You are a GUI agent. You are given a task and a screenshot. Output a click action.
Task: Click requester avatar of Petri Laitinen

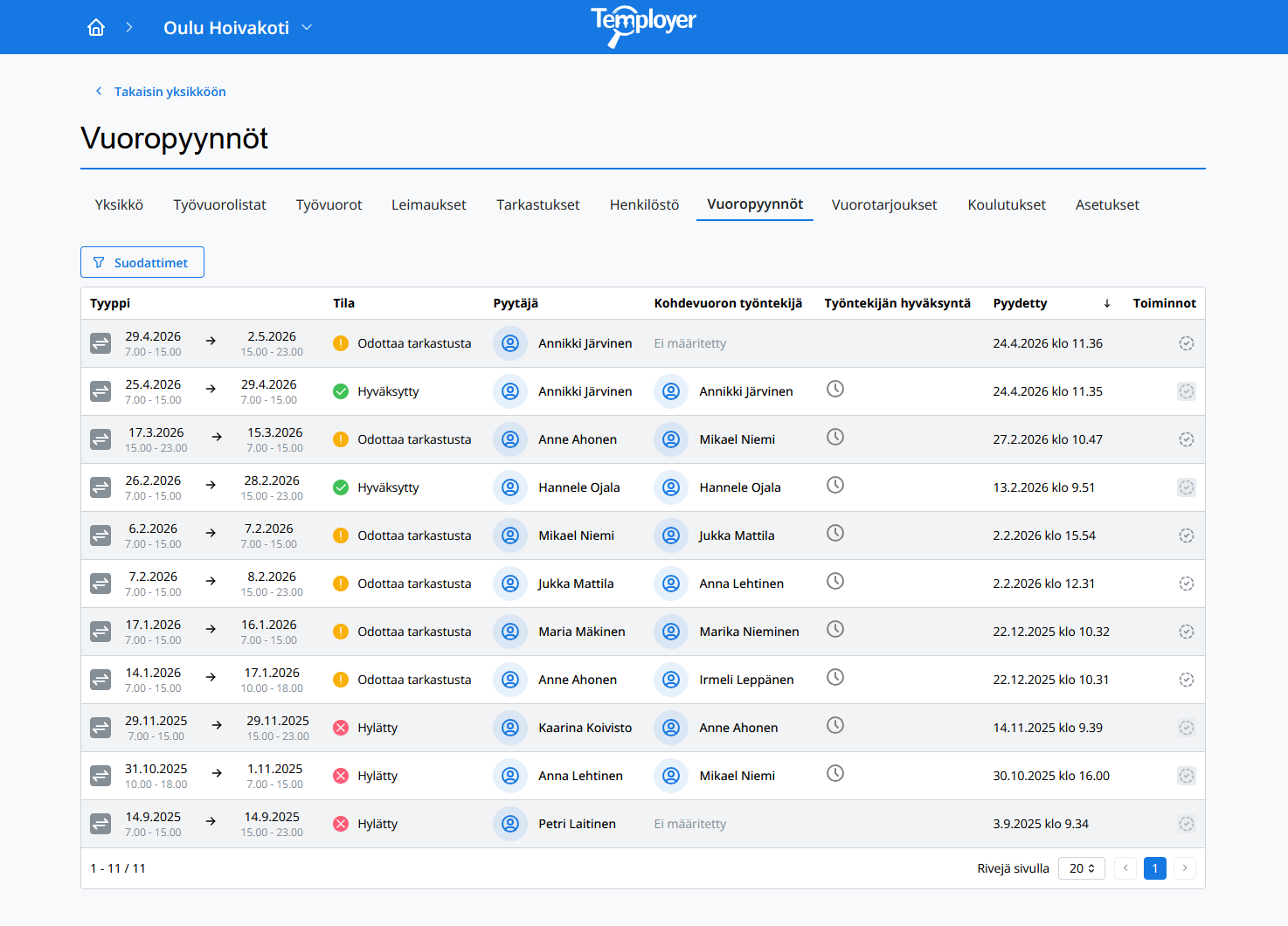pyautogui.click(x=510, y=824)
